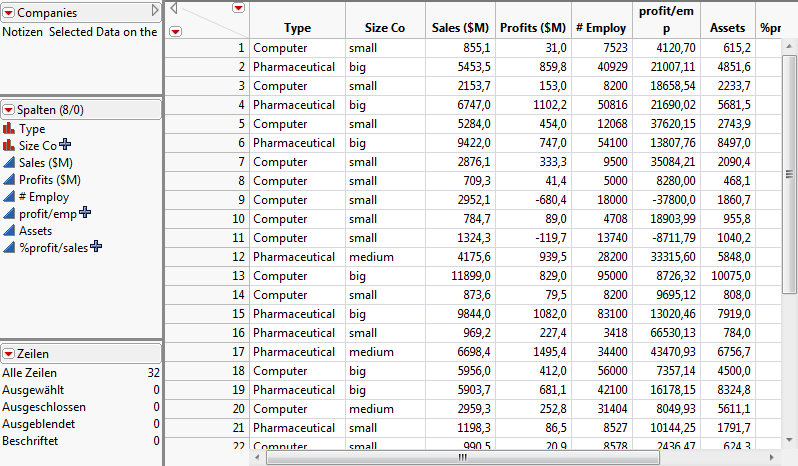Open the rows red triangle in the table corner
The width and height of the screenshot is (798, 466).
[x=176, y=32]
